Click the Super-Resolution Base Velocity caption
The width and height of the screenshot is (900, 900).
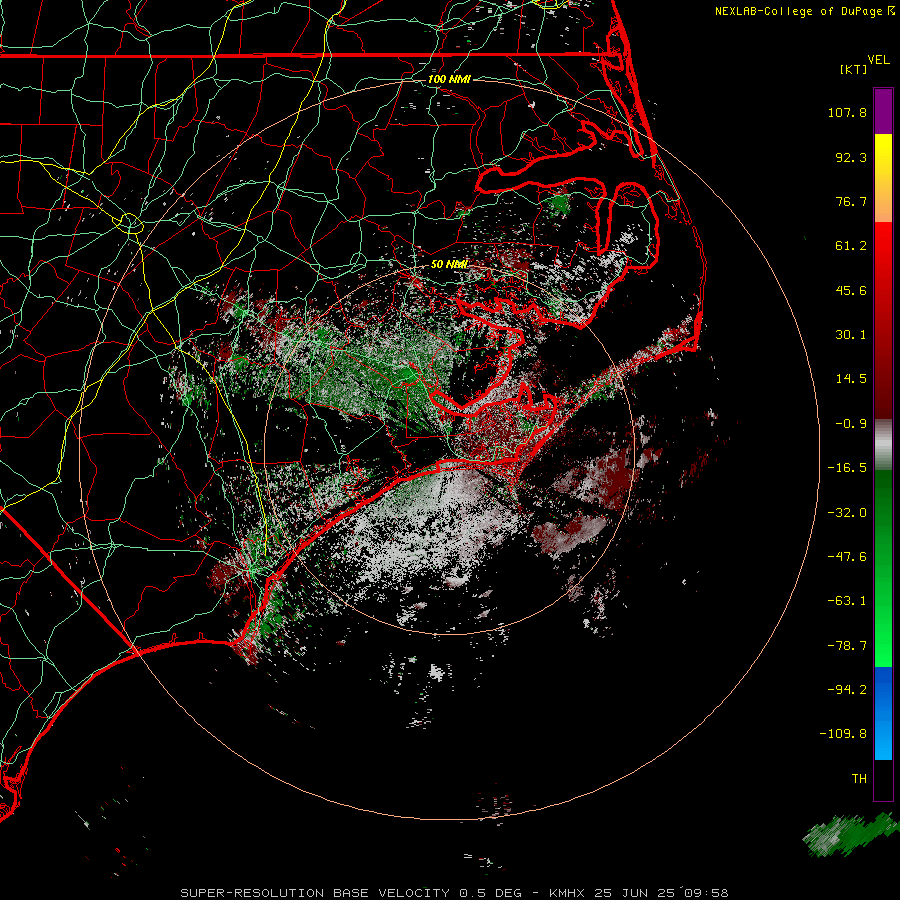point(454,893)
